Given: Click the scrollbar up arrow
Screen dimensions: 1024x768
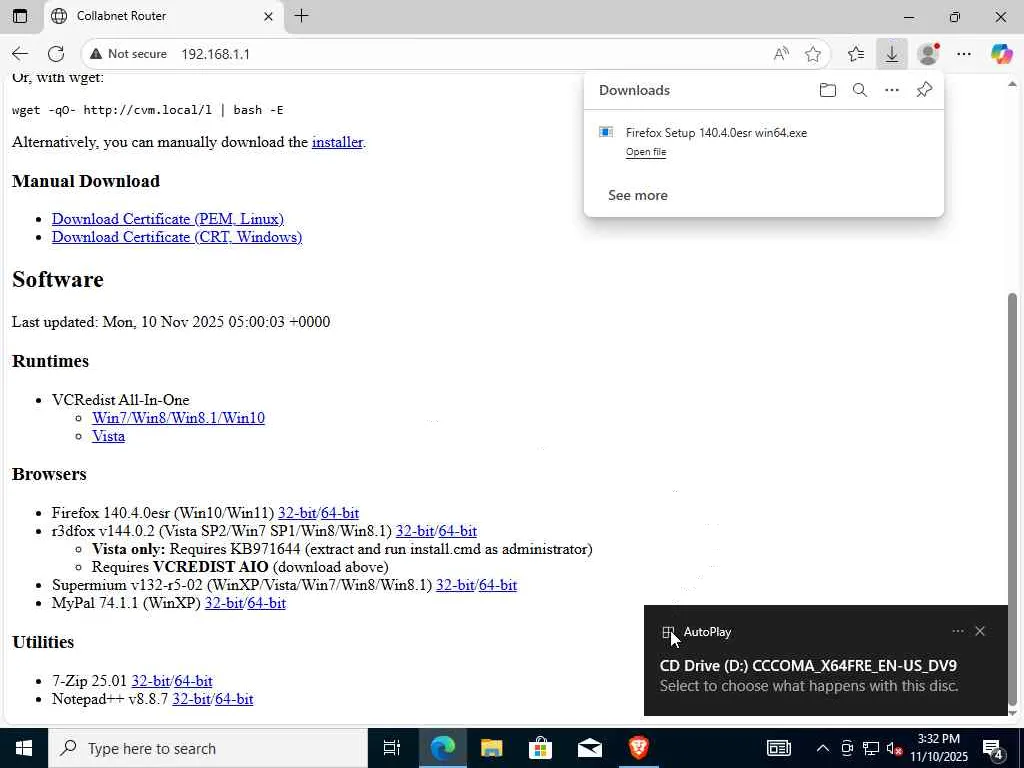Looking at the screenshot, I should click(1012, 84).
